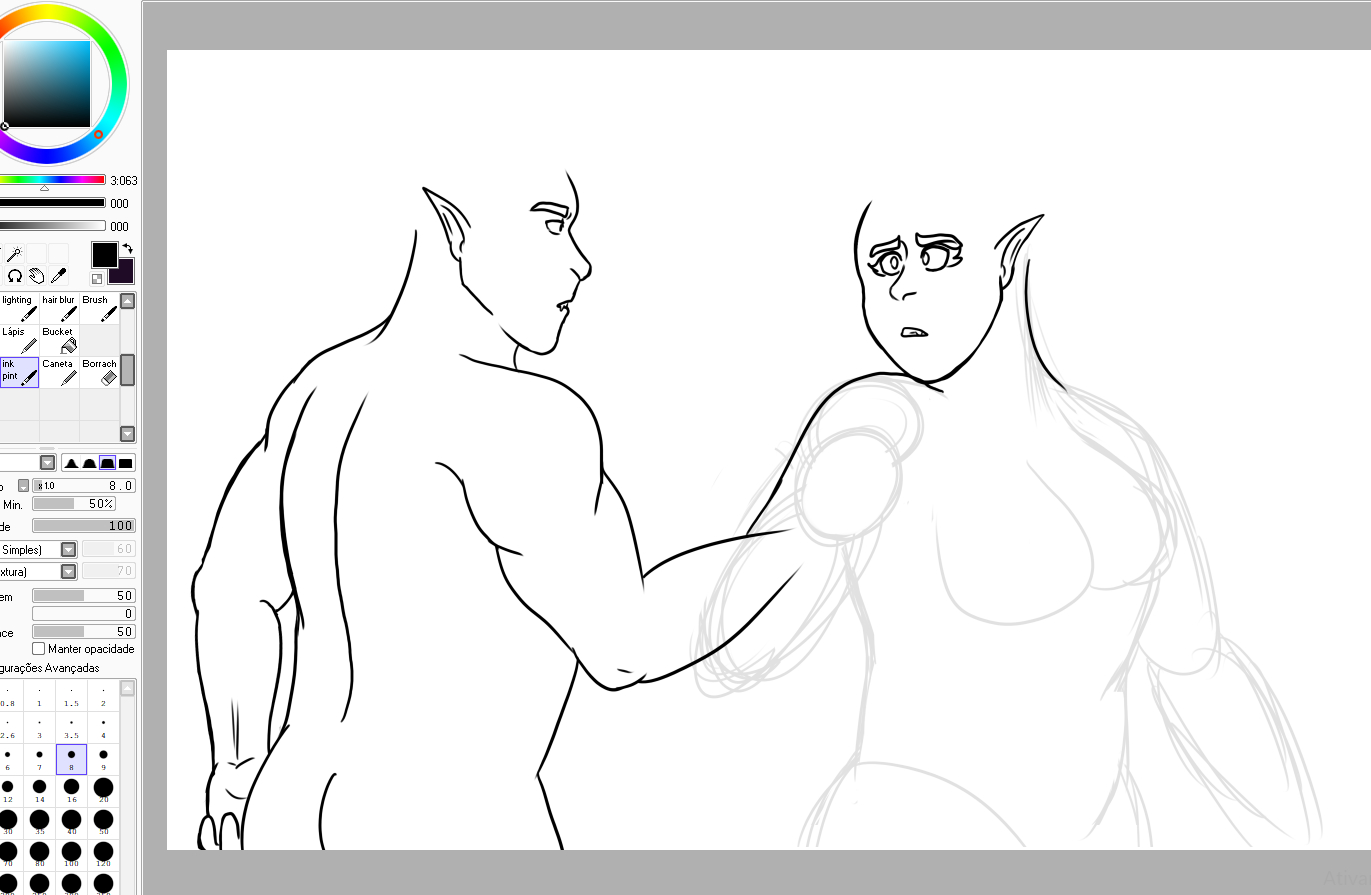This screenshot has width=1371, height=895.
Task: Select the Caneta pen tool
Action: click(x=59, y=372)
